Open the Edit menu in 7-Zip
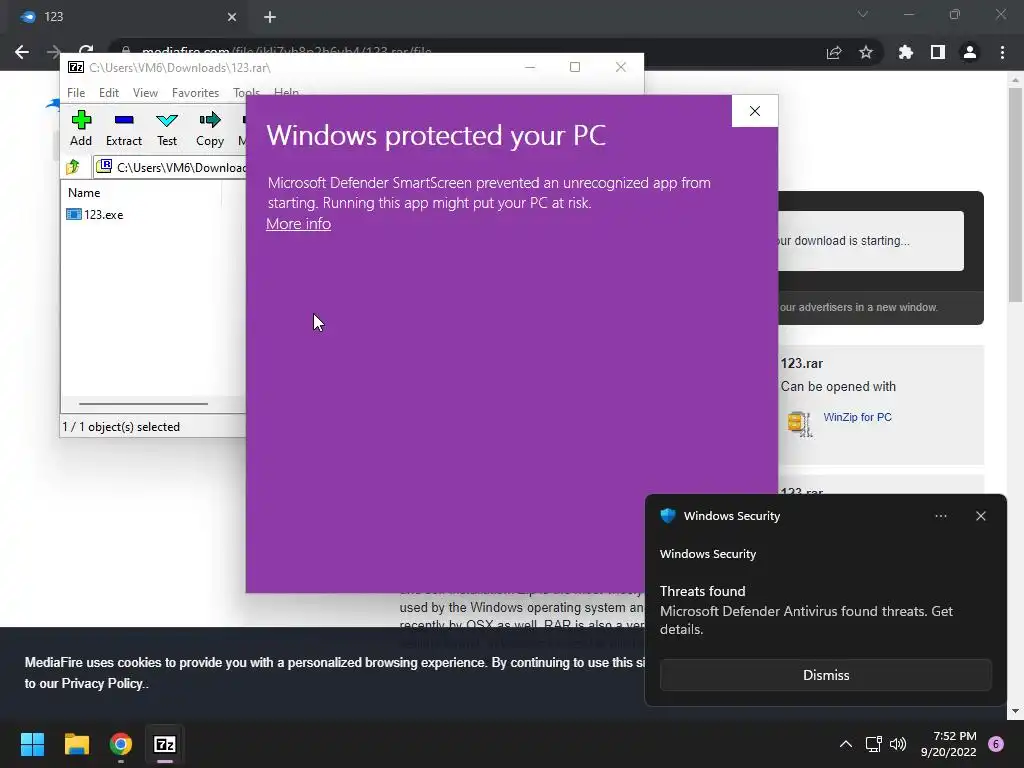Image resolution: width=1024 pixels, height=768 pixels. pos(108,93)
